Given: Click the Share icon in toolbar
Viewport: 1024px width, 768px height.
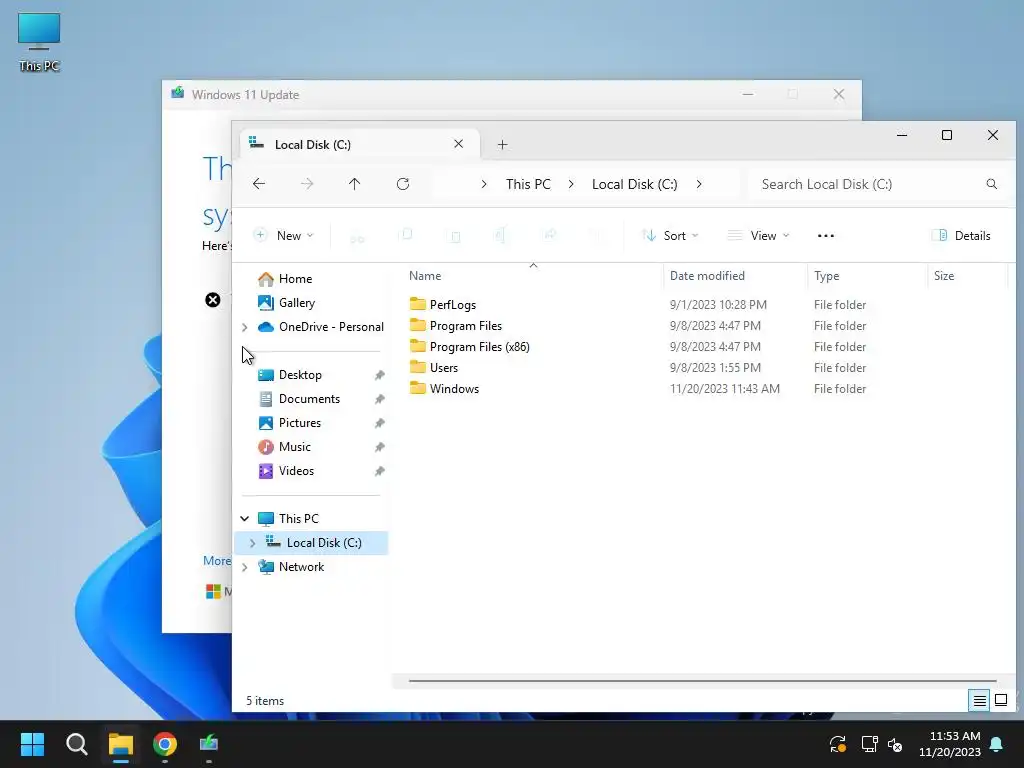Looking at the screenshot, I should [x=550, y=235].
